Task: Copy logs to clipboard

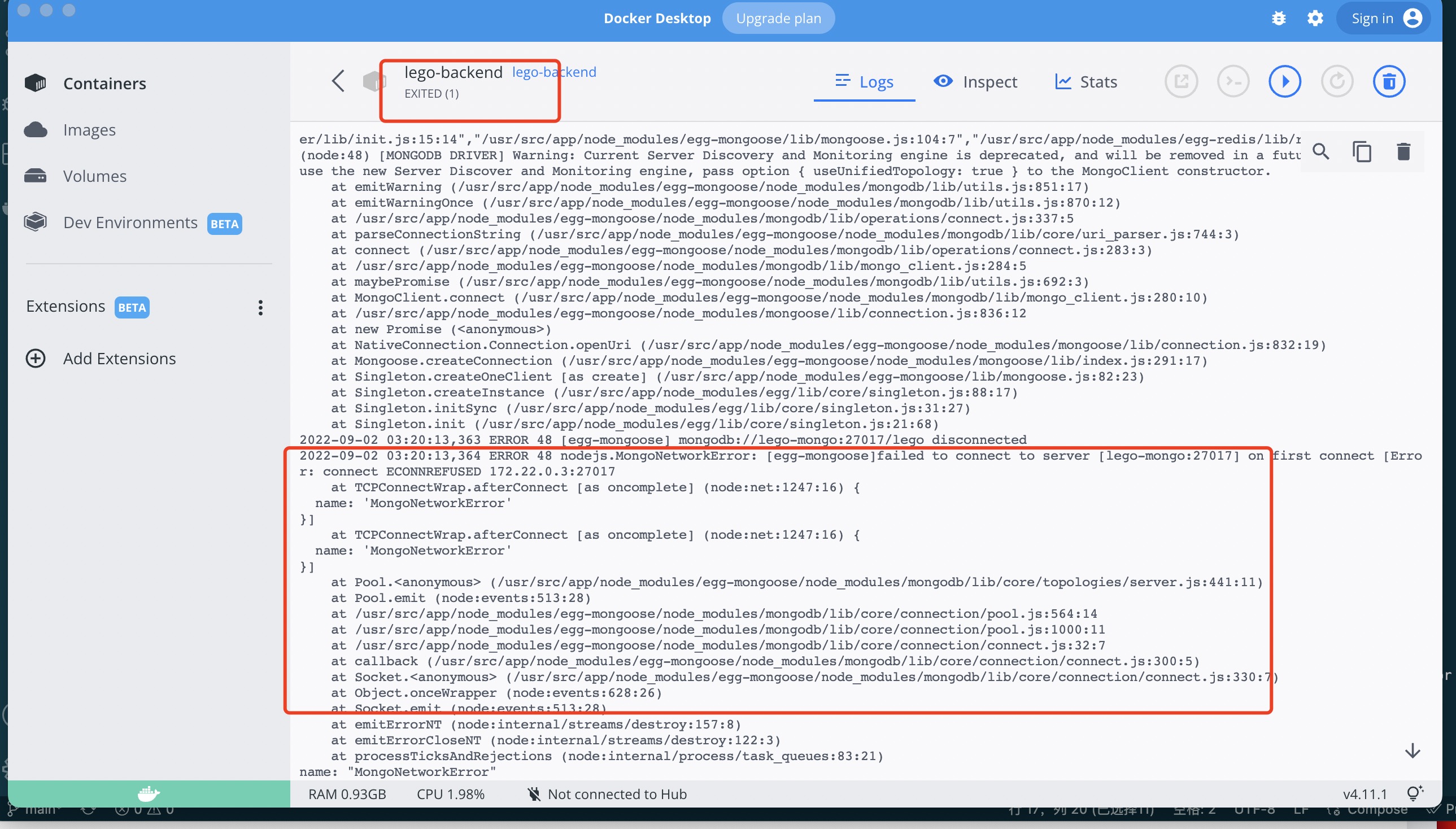Action: coord(1362,151)
